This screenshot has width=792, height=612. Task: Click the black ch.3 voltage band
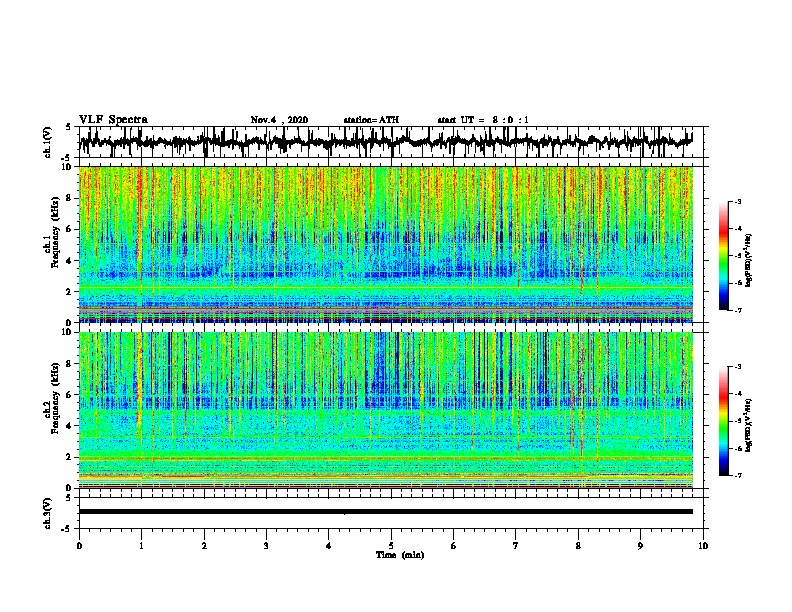click(x=386, y=512)
